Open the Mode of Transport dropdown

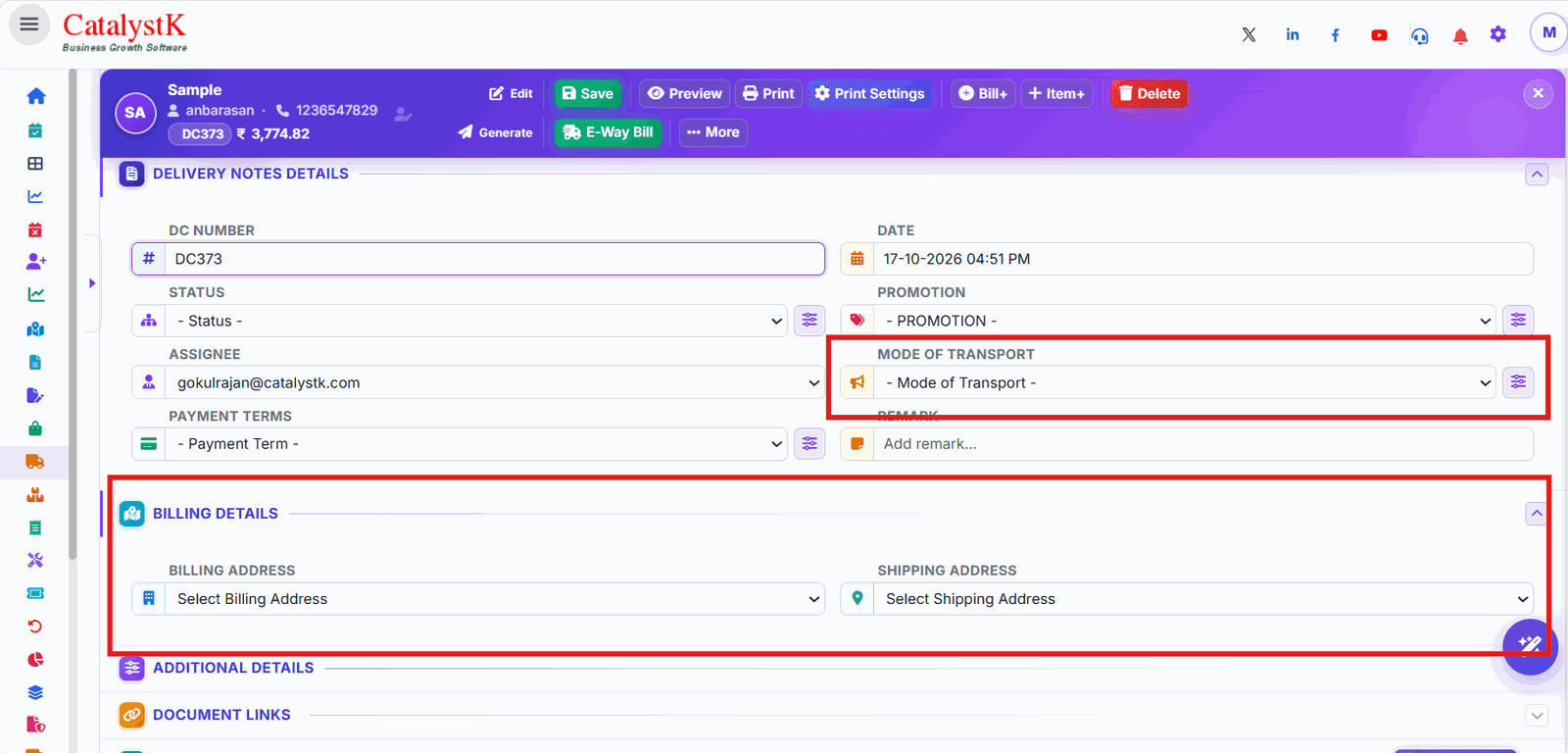tap(1185, 382)
